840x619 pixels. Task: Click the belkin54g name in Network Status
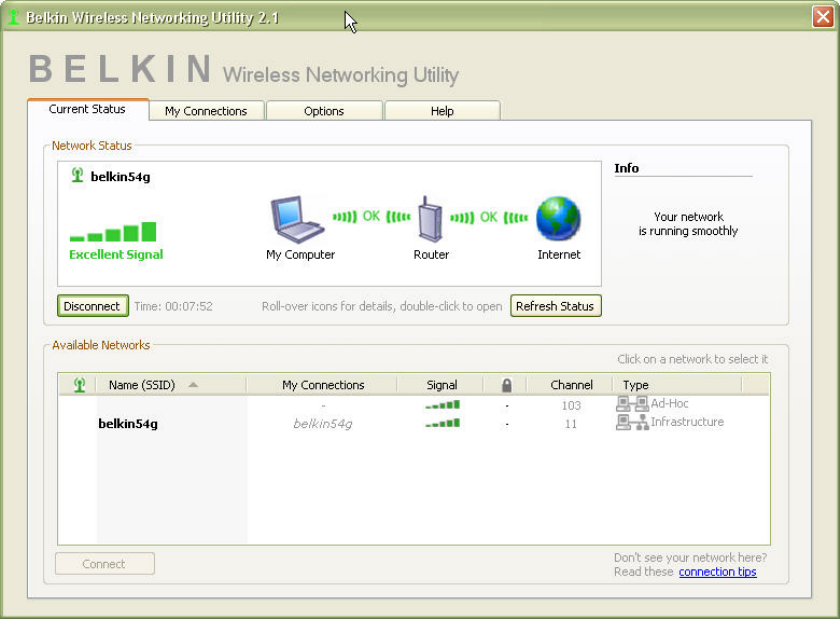(121, 176)
